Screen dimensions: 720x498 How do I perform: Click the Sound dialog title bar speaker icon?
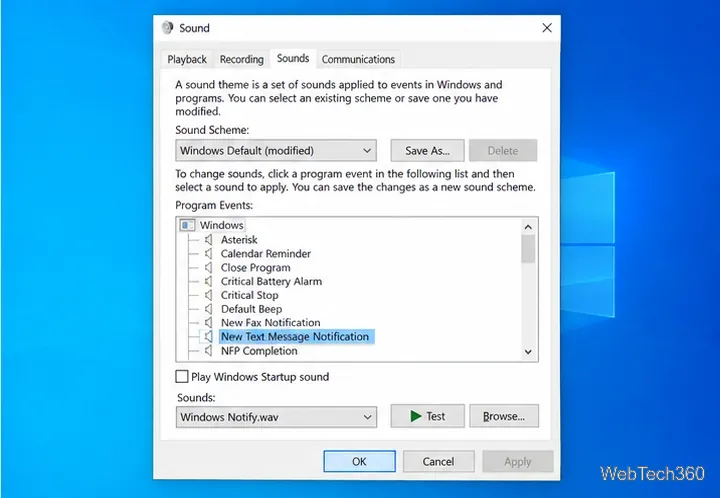(x=167, y=28)
